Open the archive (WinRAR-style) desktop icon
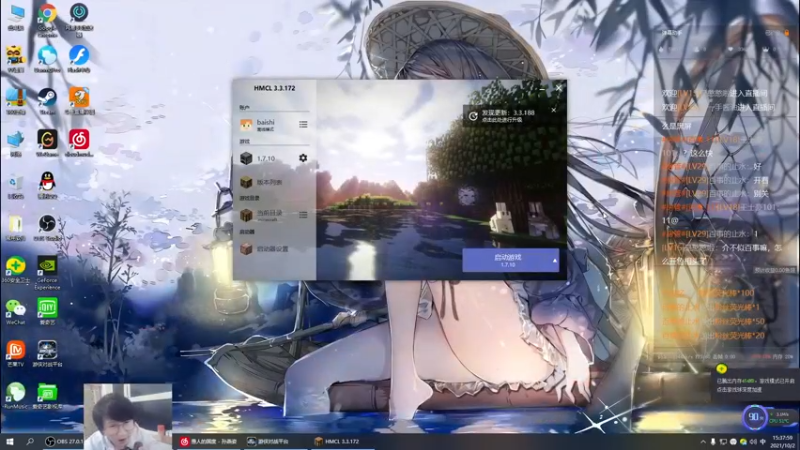Screen dimensions: 800x450 pyautogui.click(x=16, y=101)
